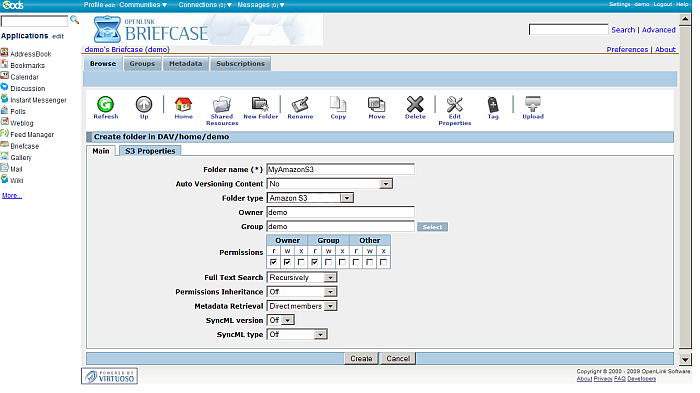Viewport: 700px width, 393px height.
Task: Open the Subscriptions tab
Action: coord(241,63)
